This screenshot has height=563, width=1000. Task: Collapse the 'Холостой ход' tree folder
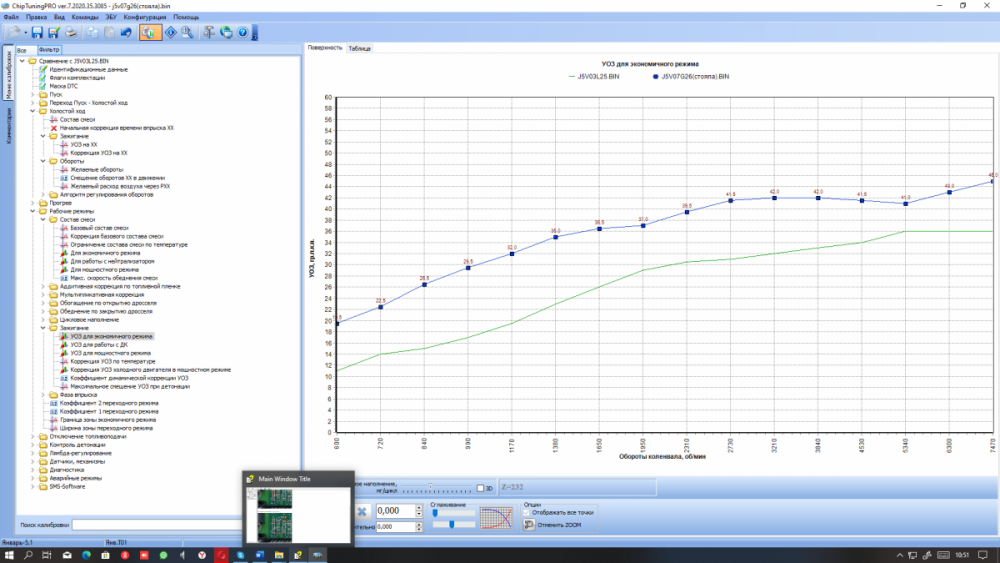point(34,111)
